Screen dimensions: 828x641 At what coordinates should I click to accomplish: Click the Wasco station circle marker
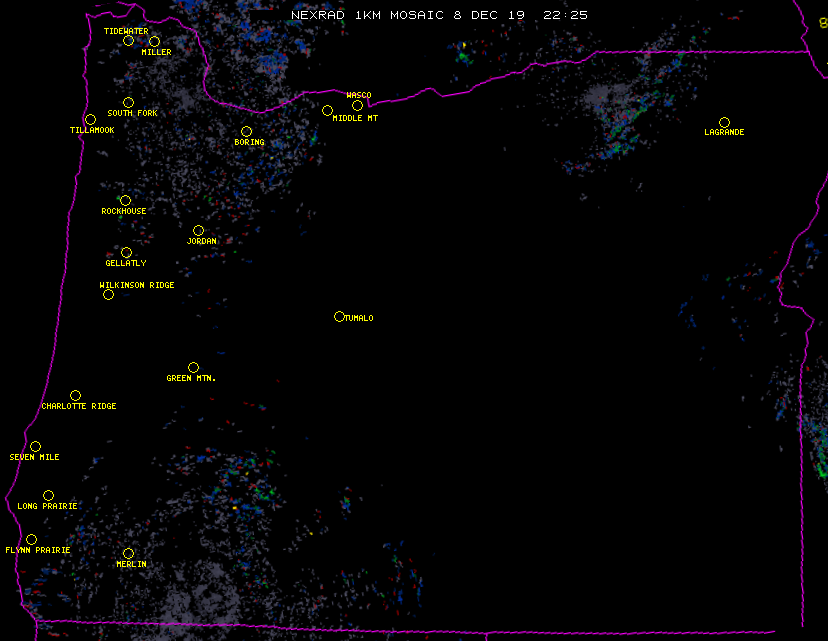pos(357,106)
